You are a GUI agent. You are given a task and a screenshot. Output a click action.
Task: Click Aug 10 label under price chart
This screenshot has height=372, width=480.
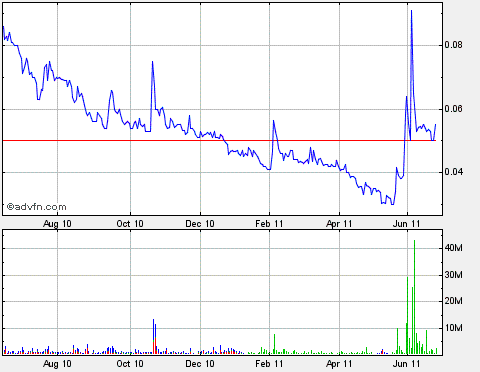57,223
